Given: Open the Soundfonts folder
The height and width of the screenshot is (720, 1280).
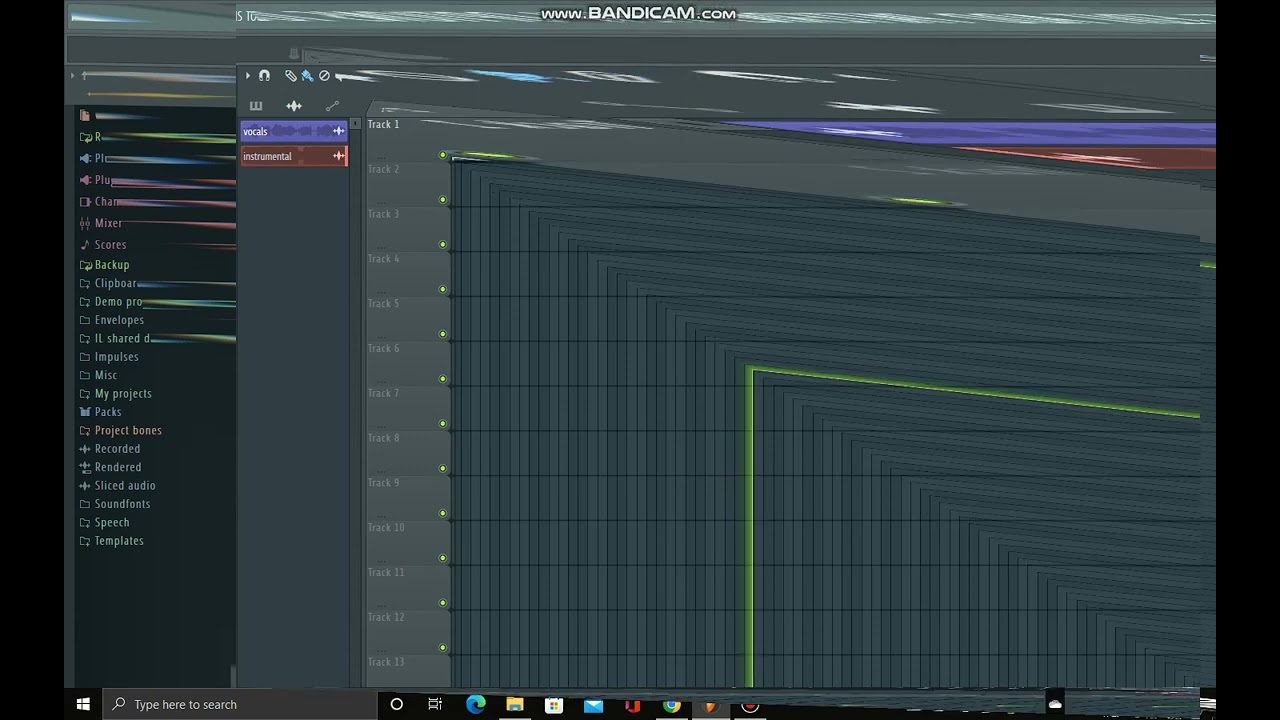Looking at the screenshot, I should (115, 504).
